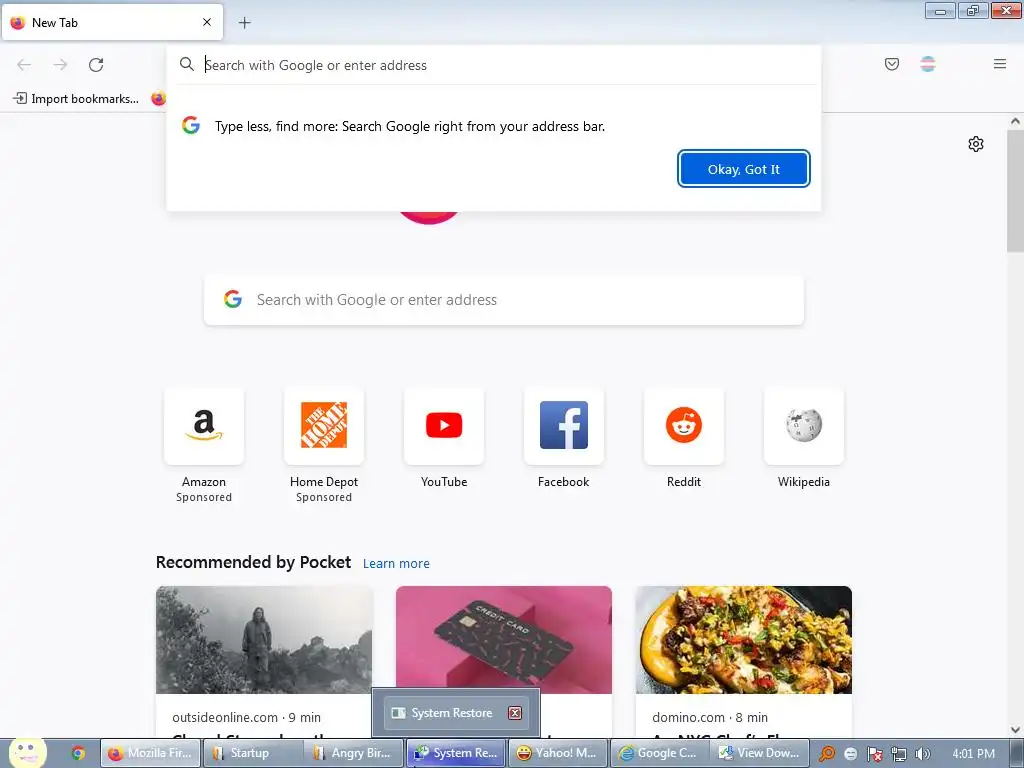This screenshot has height=768, width=1024.
Task: Open the domino.com food story image
Action: [x=744, y=640]
